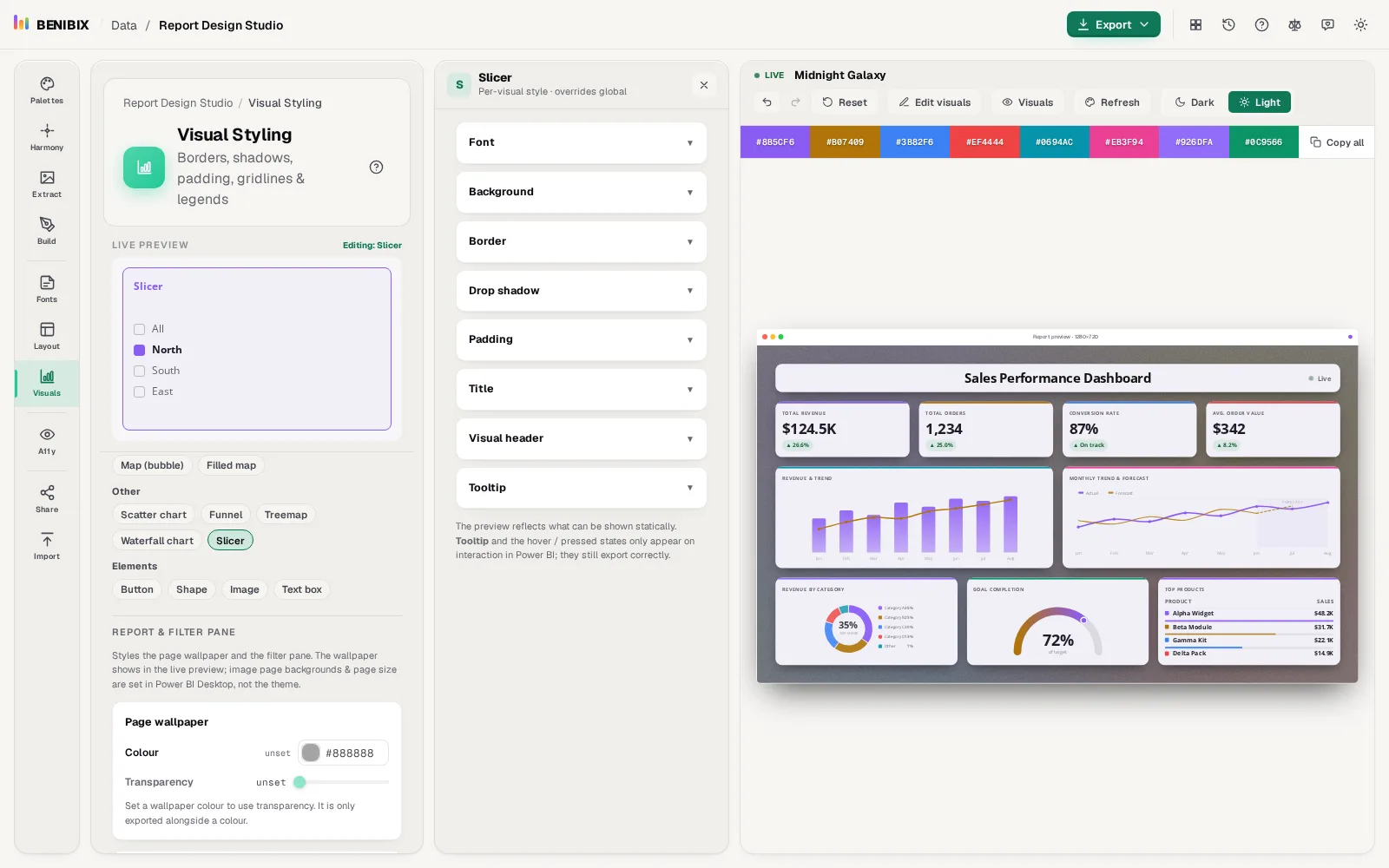Image resolution: width=1389 pixels, height=868 pixels.
Task: Open the Build sidebar tool
Action: (47, 231)
